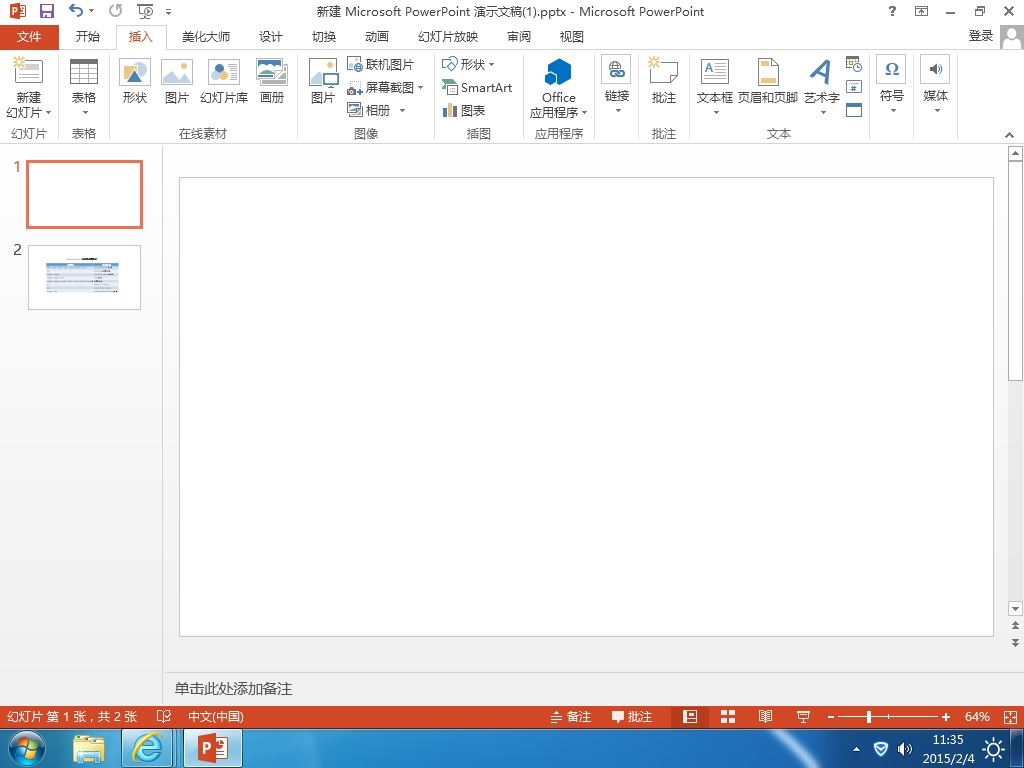Image resolution: width=1024 pixels, height=768 pixels.
Task: Insert a SmartArt graphic
Action: point(477,87)
